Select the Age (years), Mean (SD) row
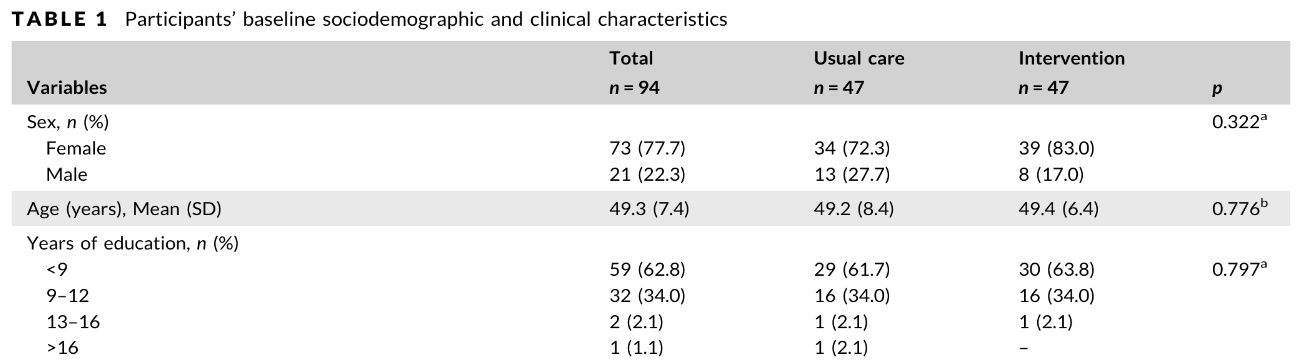 click(x=651, y=206)
